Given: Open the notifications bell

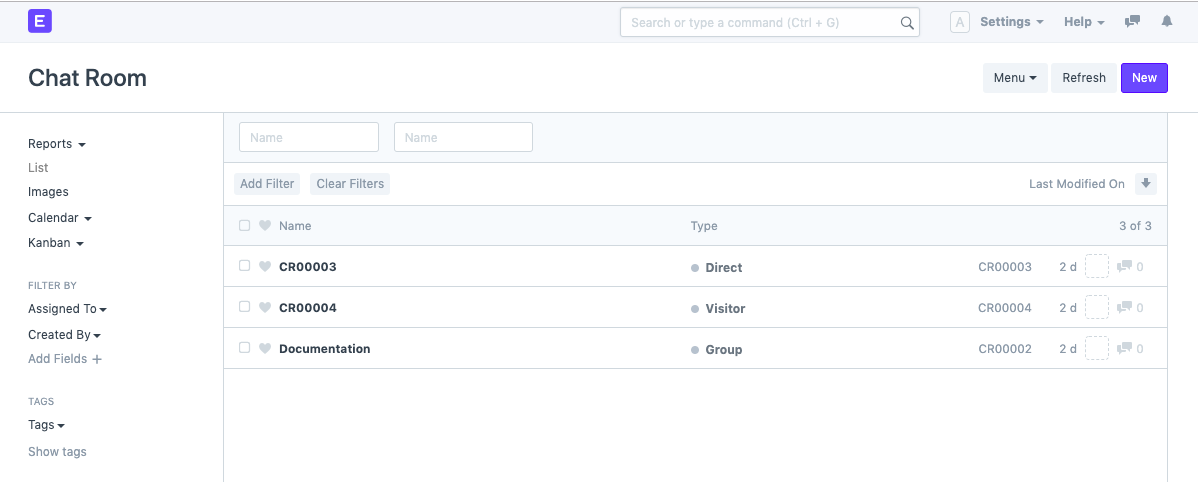Looking at the screenshot, I should (1166, 22).
